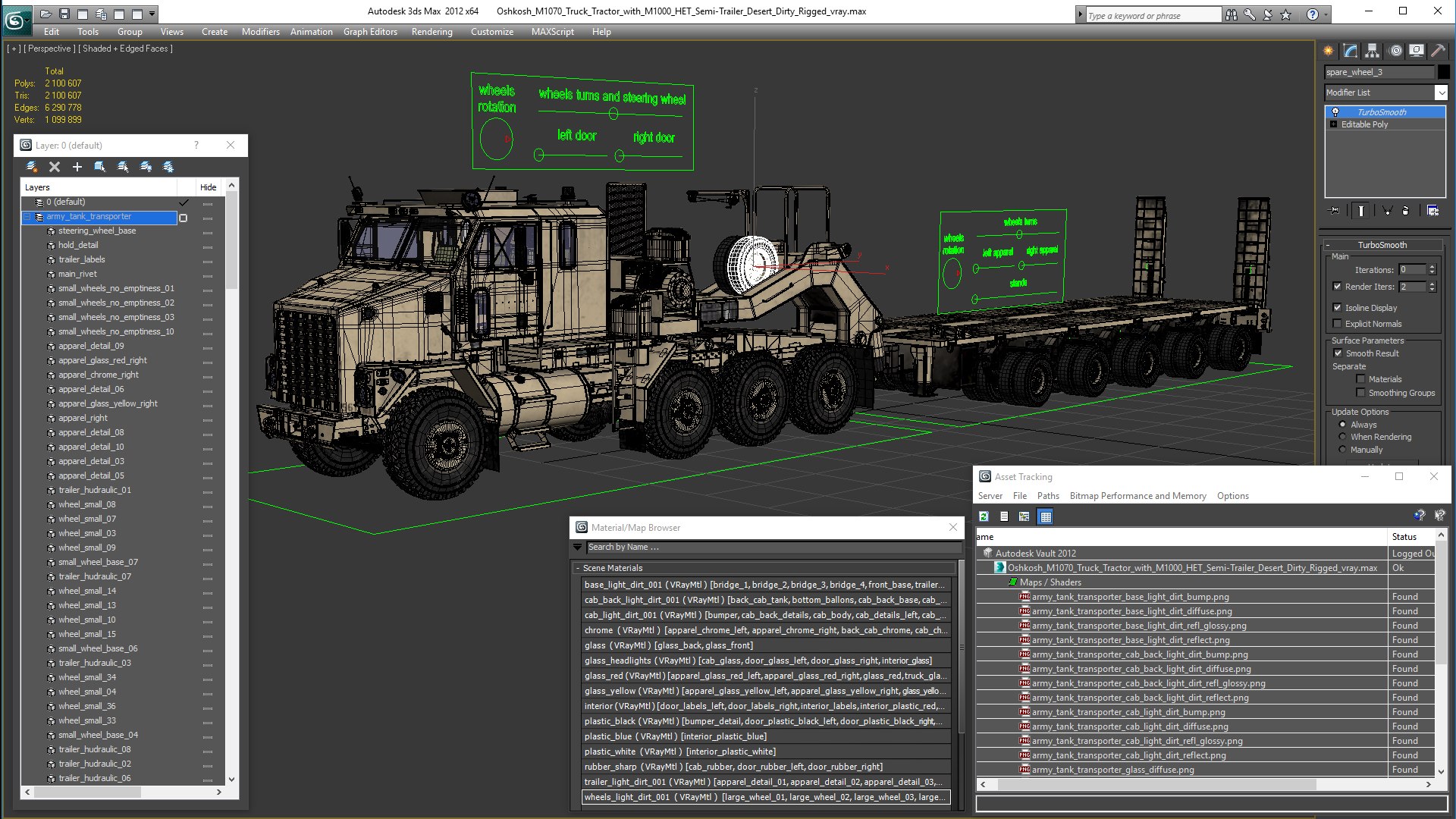Open the Display command panel tab

pos(1417,51)
